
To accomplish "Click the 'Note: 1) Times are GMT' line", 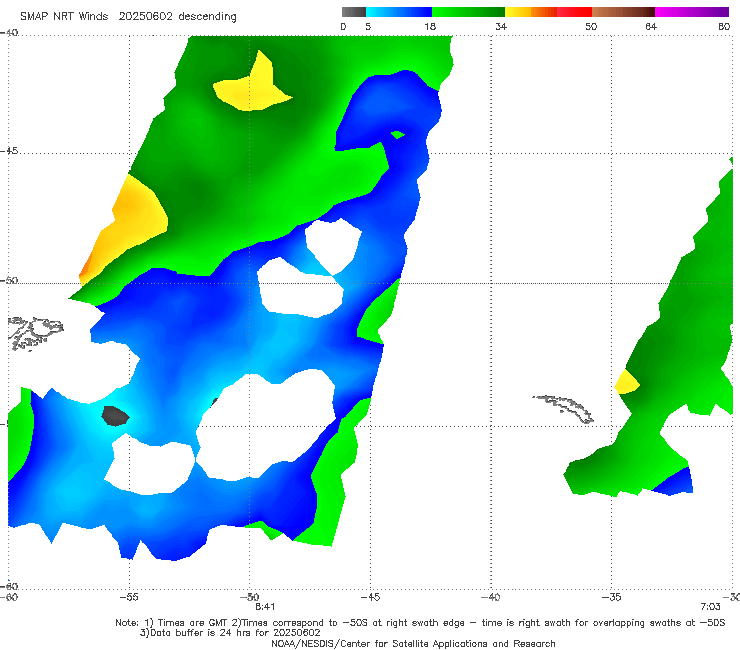I will [420, 623].
